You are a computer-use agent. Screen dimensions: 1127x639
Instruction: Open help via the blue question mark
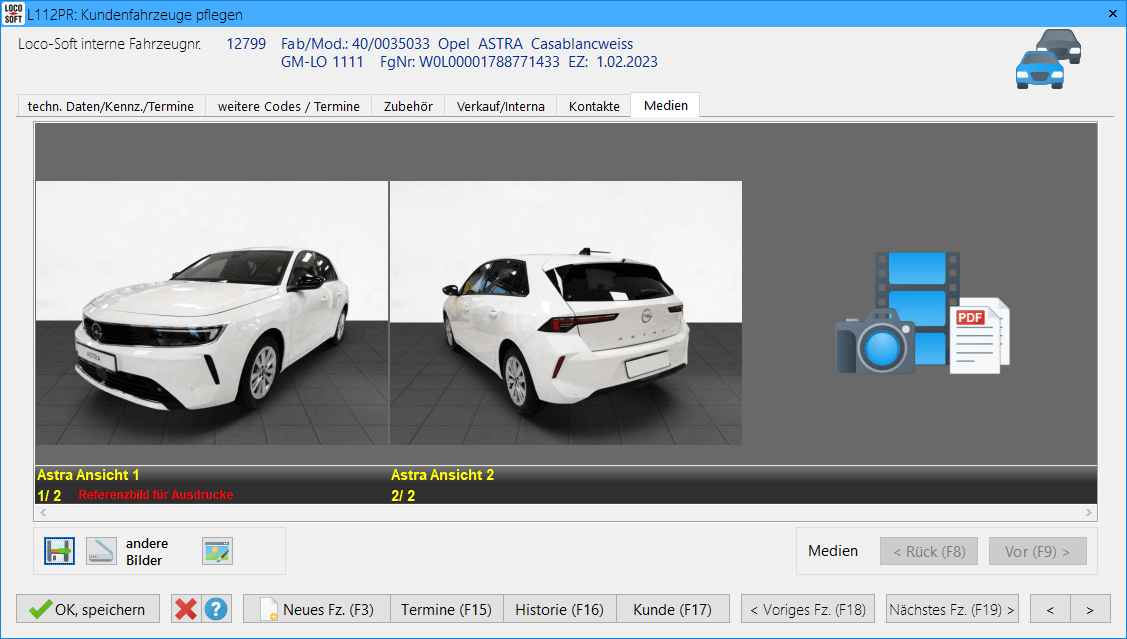(x=216, y=609)
